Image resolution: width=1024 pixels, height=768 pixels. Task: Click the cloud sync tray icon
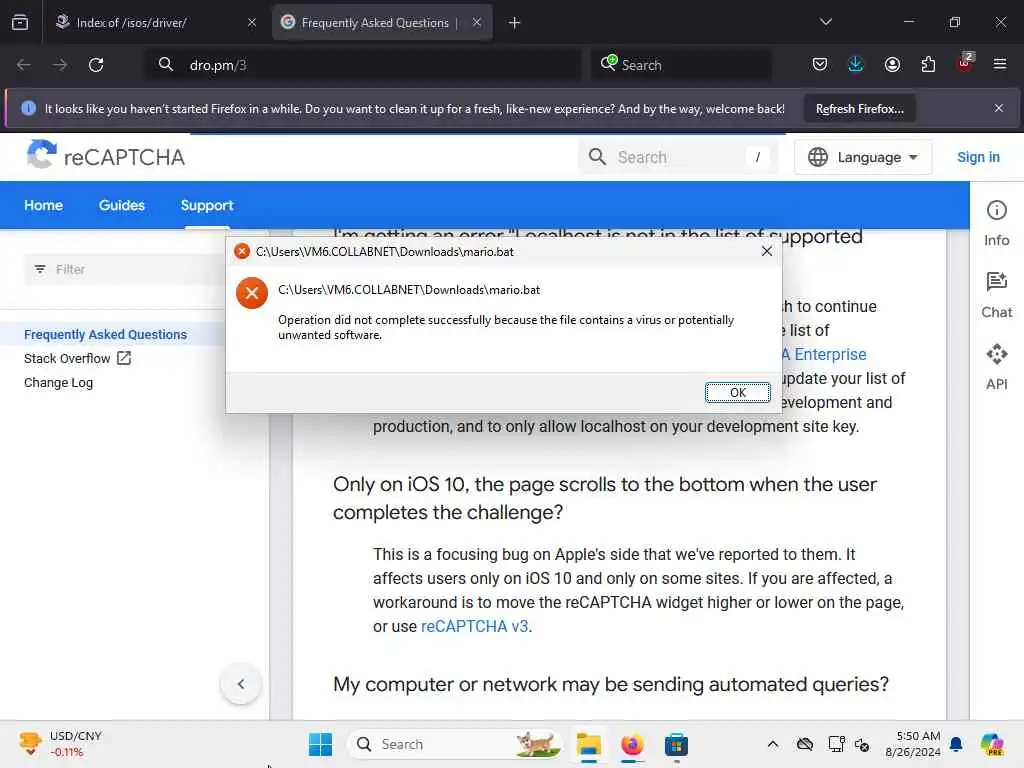point(805,744)
